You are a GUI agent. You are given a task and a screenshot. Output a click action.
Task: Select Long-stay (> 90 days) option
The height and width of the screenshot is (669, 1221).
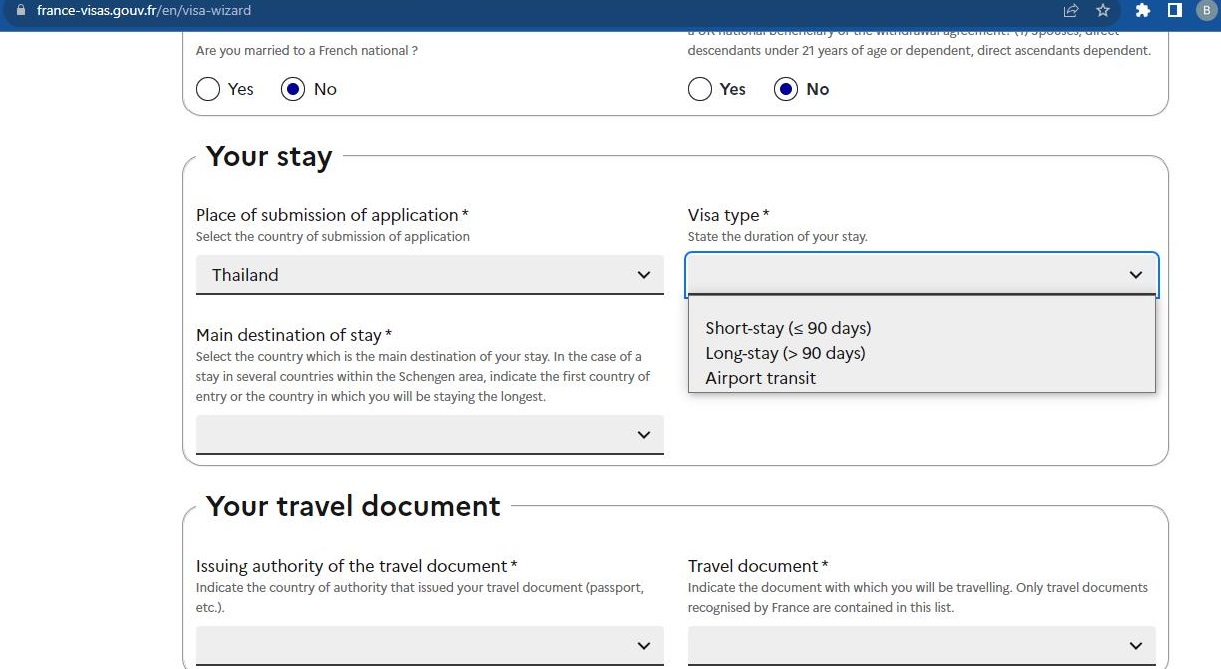pyautogui.click(x=785, y=353)
